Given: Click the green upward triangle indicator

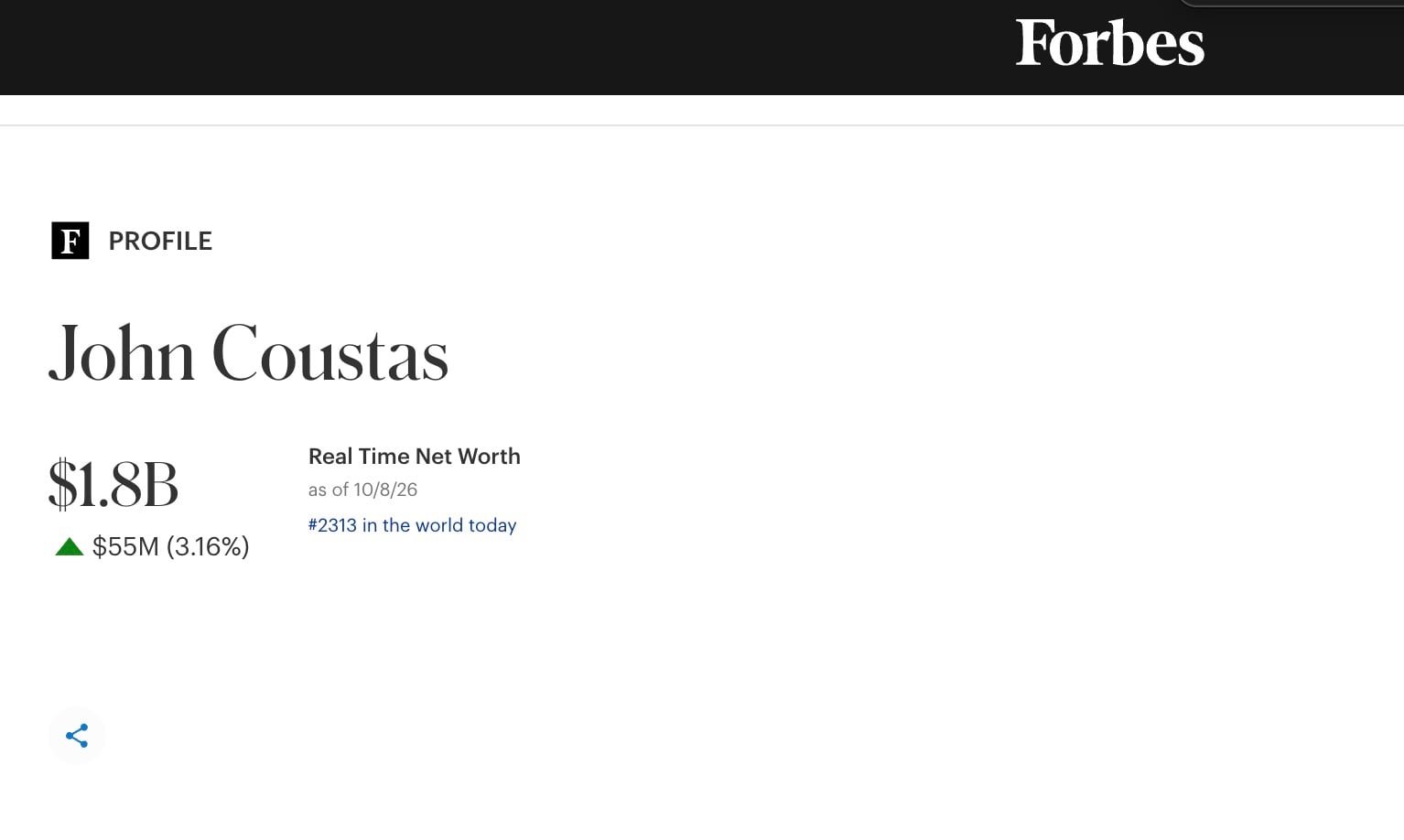Looking at the screenshot, I should tap(70, 547).
